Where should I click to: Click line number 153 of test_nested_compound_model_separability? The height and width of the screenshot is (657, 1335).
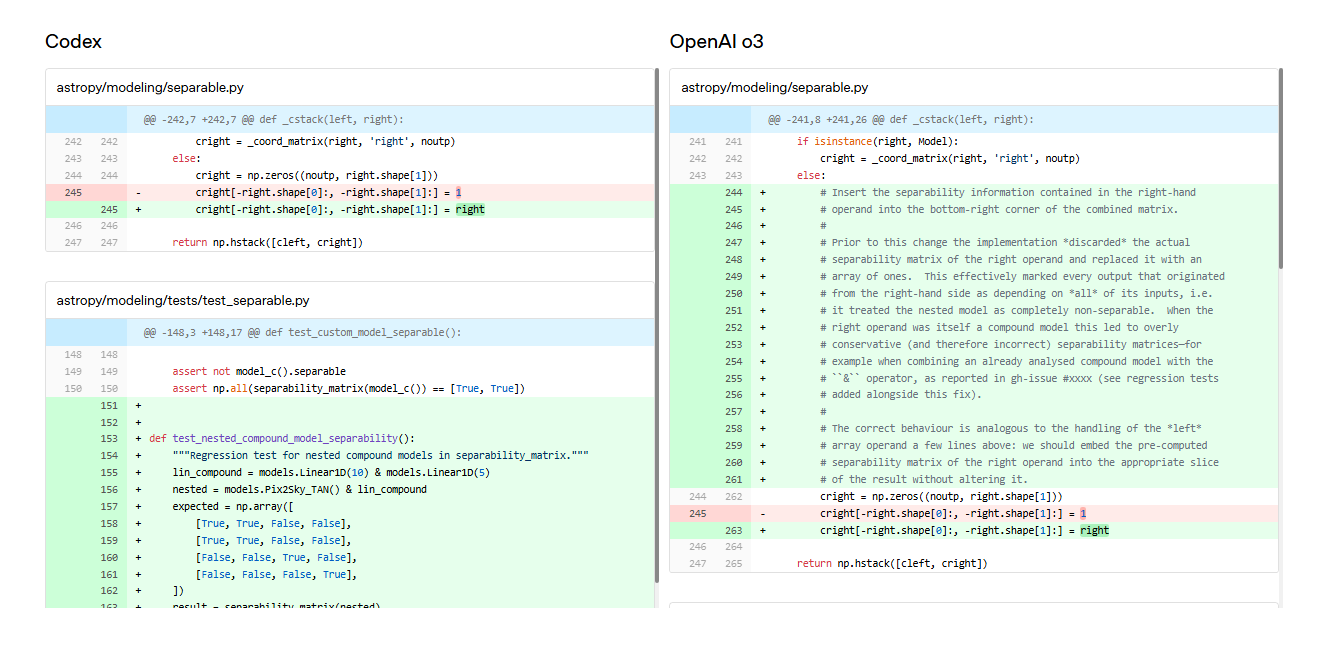tap(109, 439)
